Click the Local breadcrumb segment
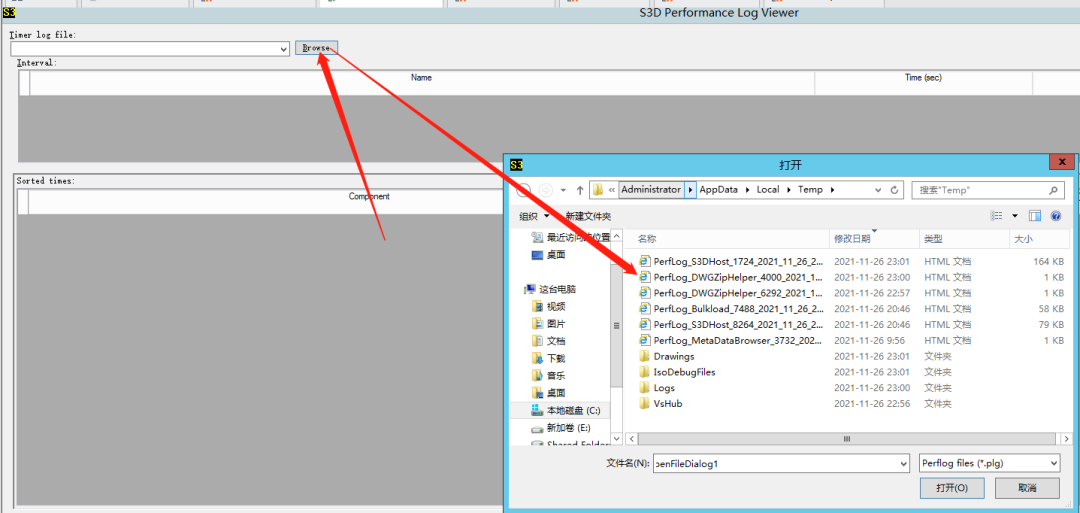The image size is (1080, 513). 768,189
